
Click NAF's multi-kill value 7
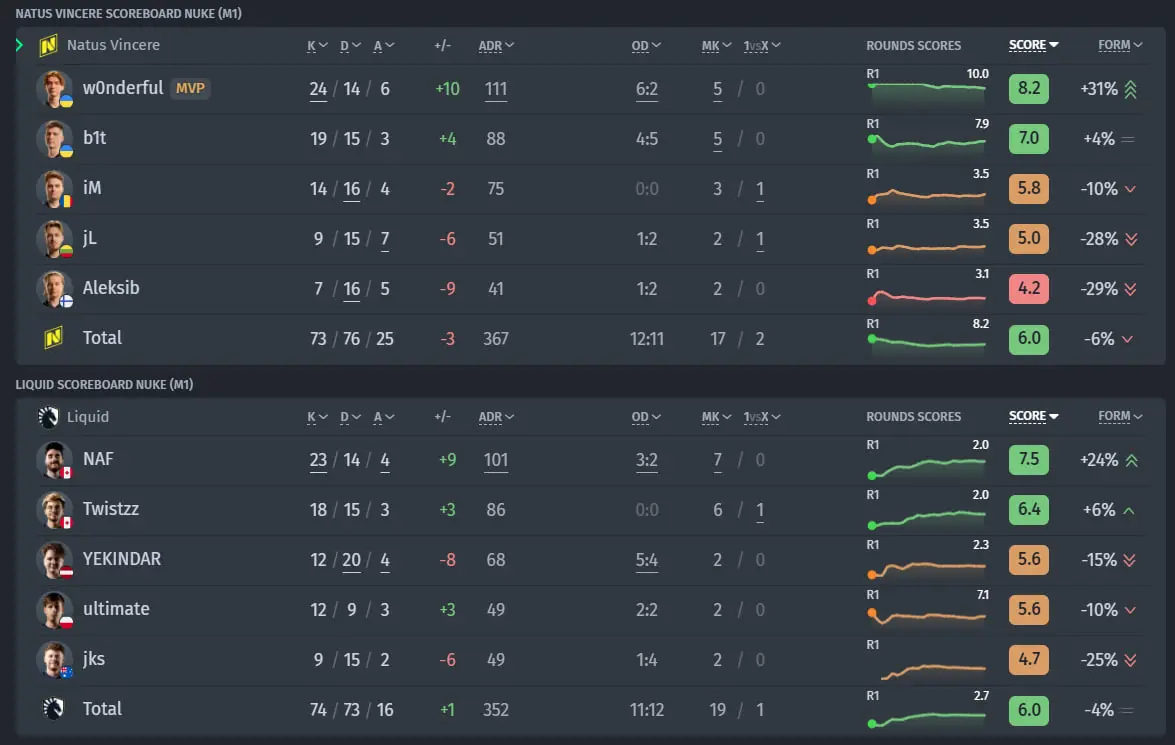(x=717, y=459)
